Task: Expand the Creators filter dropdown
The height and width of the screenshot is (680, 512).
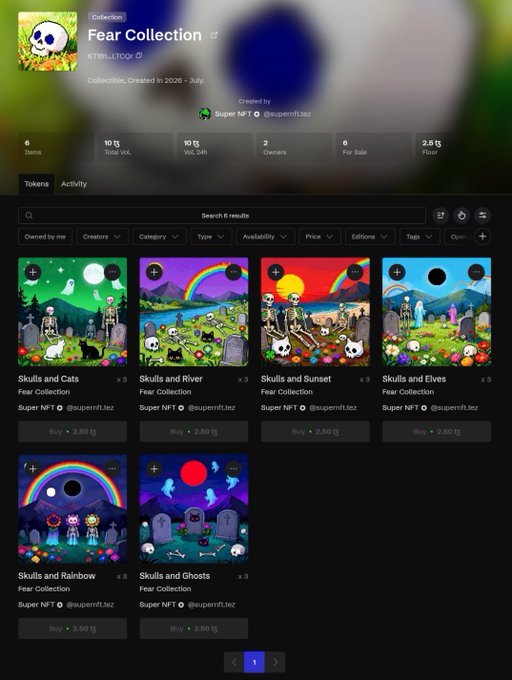Action: coord(102,236)
